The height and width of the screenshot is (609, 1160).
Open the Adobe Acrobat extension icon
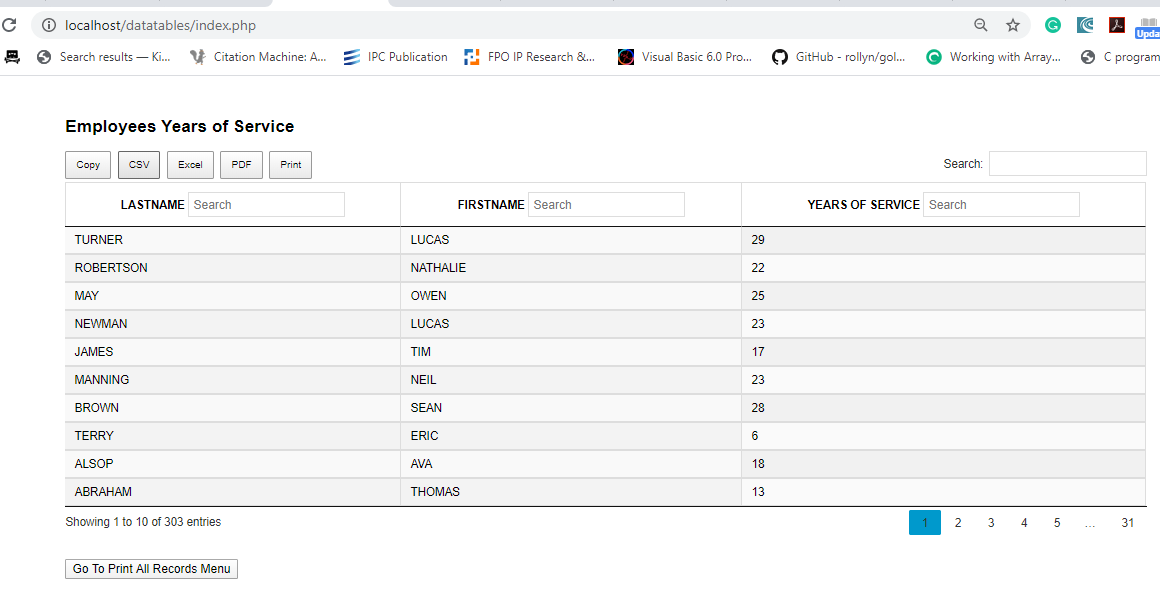point(1117,25)
